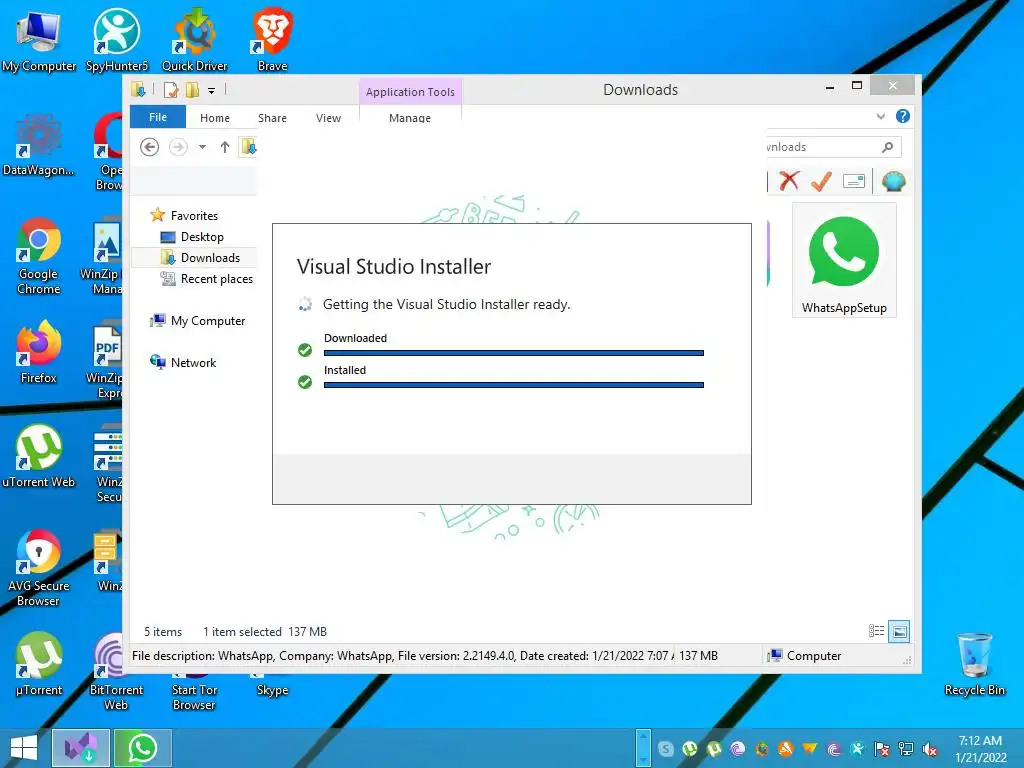
Task: Open Explorer help question mark
Action: [903, 116]
